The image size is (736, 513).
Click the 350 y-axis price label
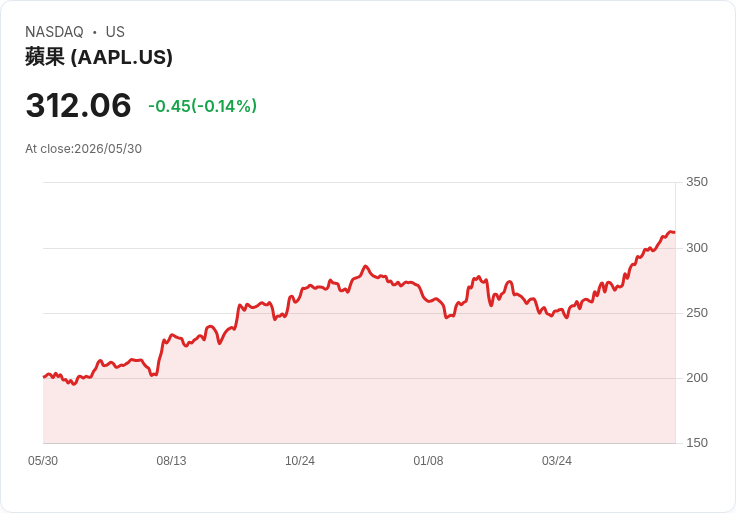coord(697,182)
